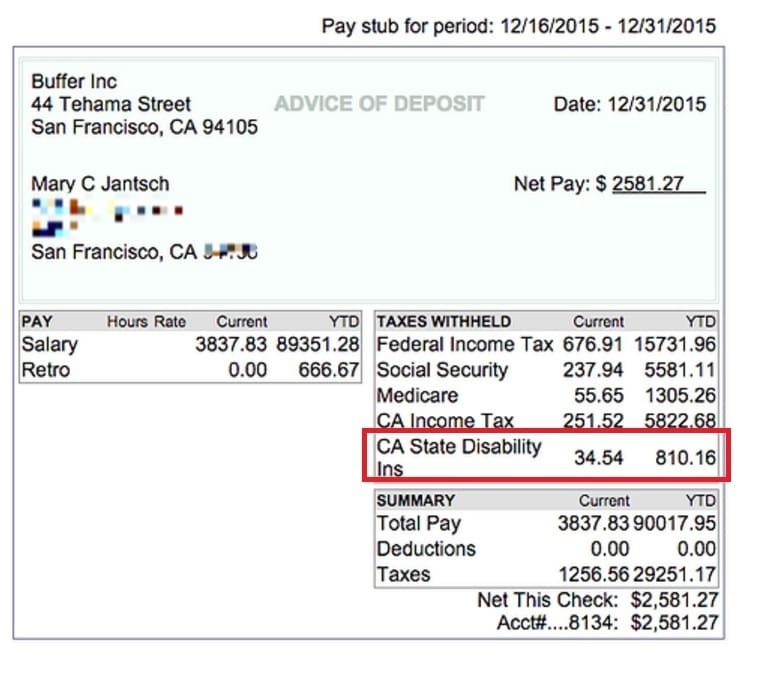Screen dimensions: 761x675
Task: Select the Federal Income Tax row
Action: (x=546, y=345)
